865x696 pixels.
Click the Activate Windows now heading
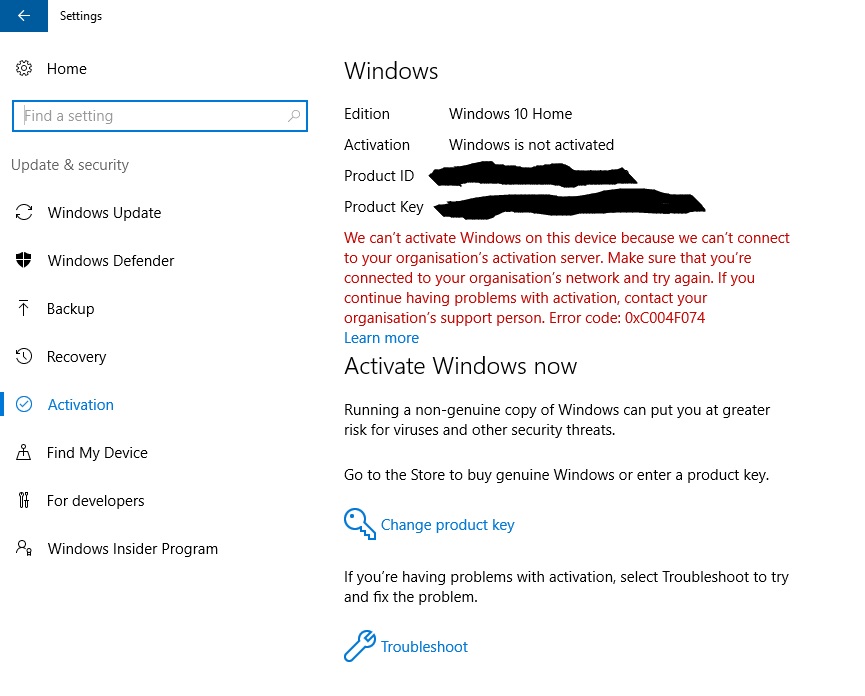click(461, 366)
